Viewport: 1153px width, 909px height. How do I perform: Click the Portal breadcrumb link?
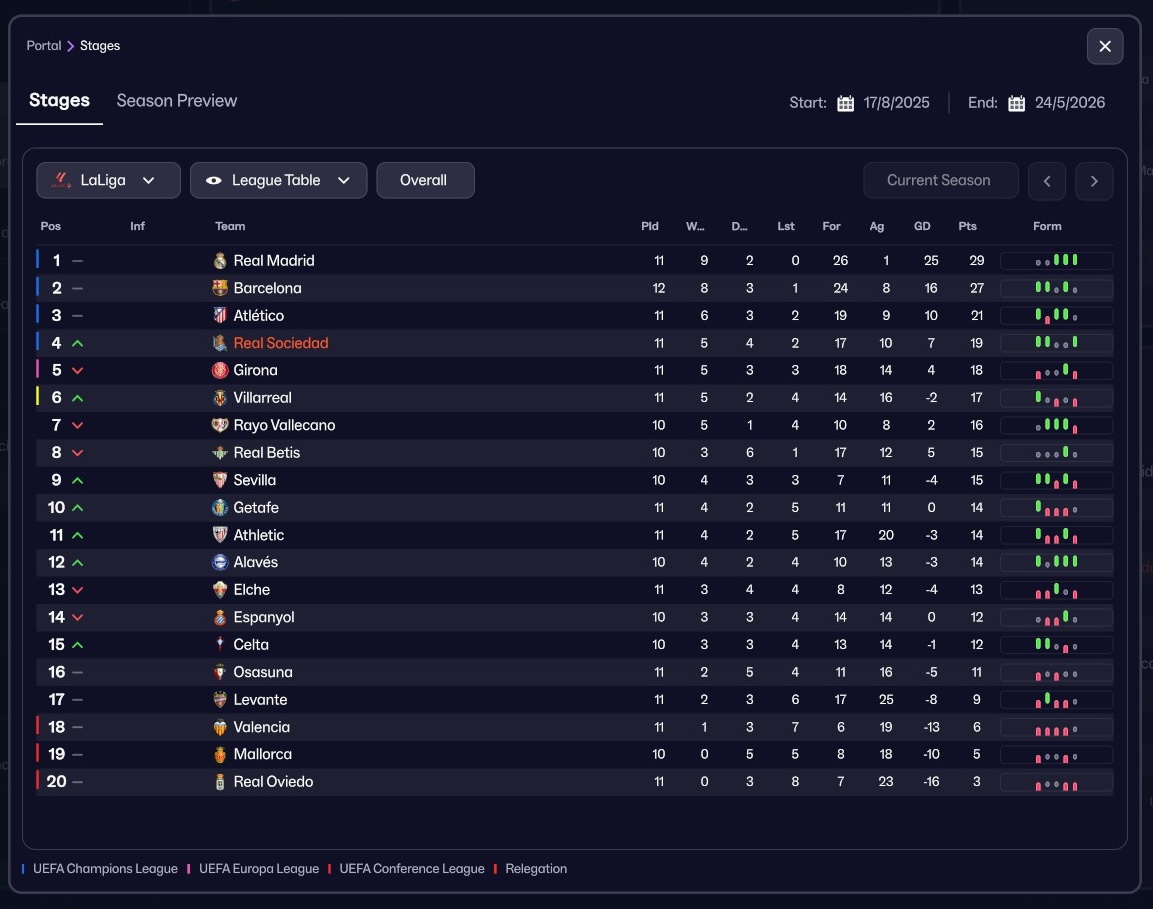[43, 46]
